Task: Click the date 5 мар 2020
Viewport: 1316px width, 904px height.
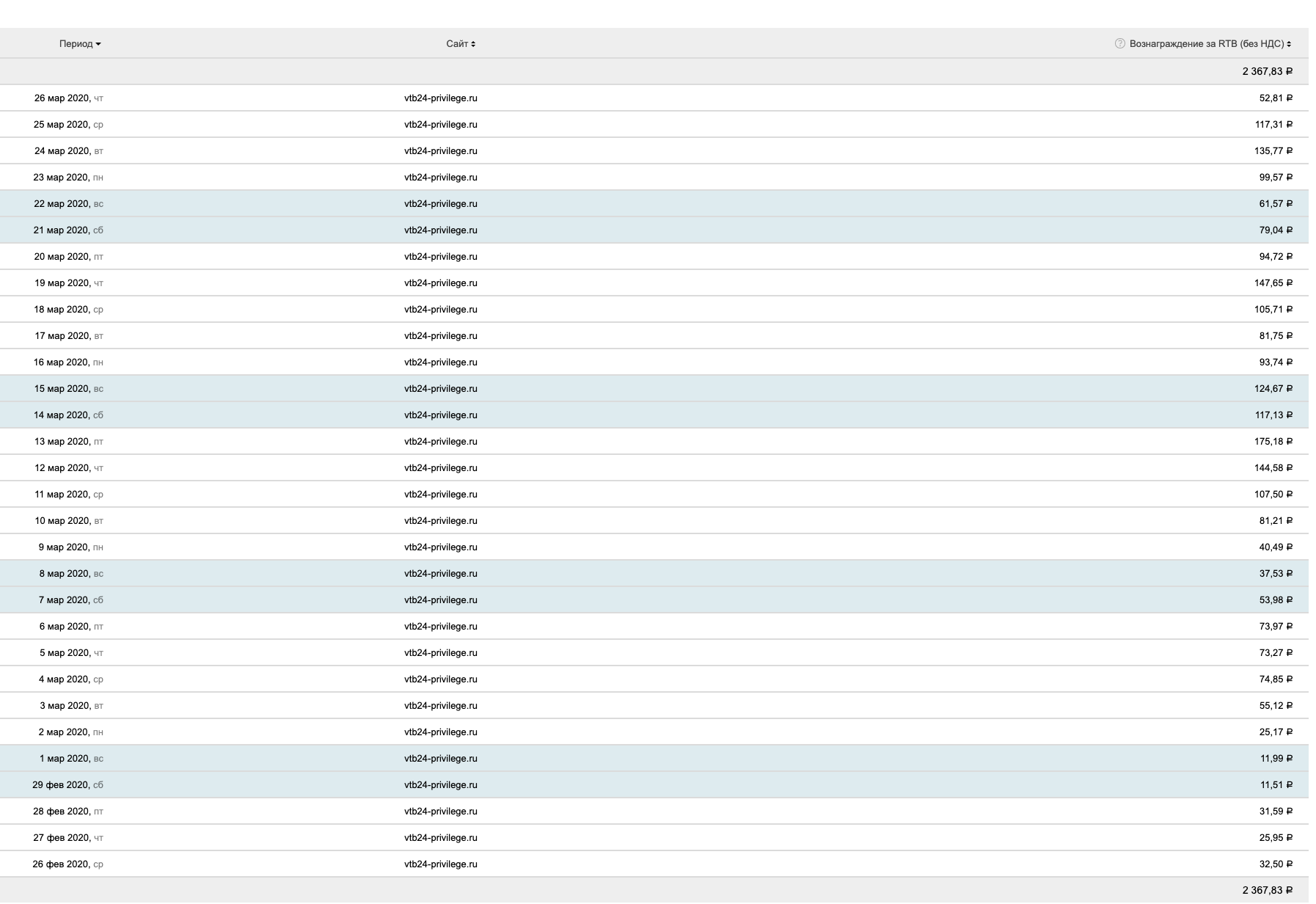Action: click(64, 653)
